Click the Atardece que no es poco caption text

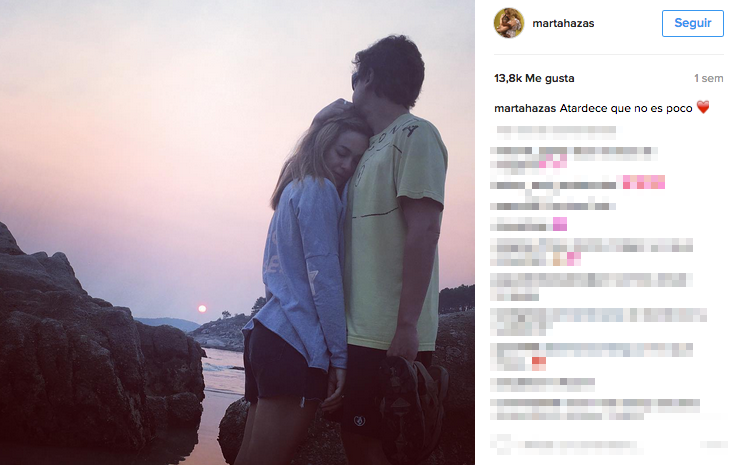pos(626,108)
